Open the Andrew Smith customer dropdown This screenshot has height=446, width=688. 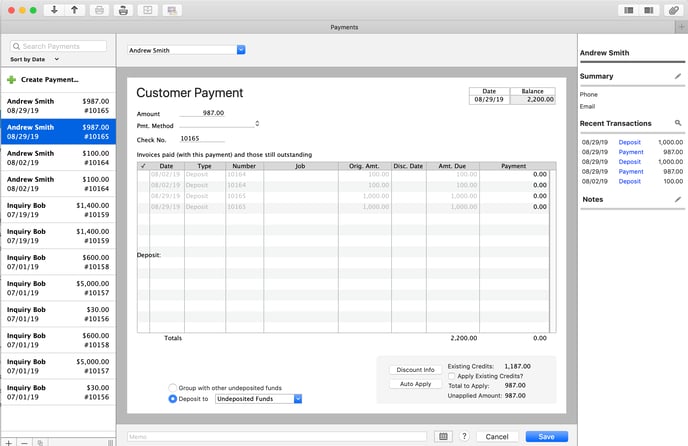[241, 50]
